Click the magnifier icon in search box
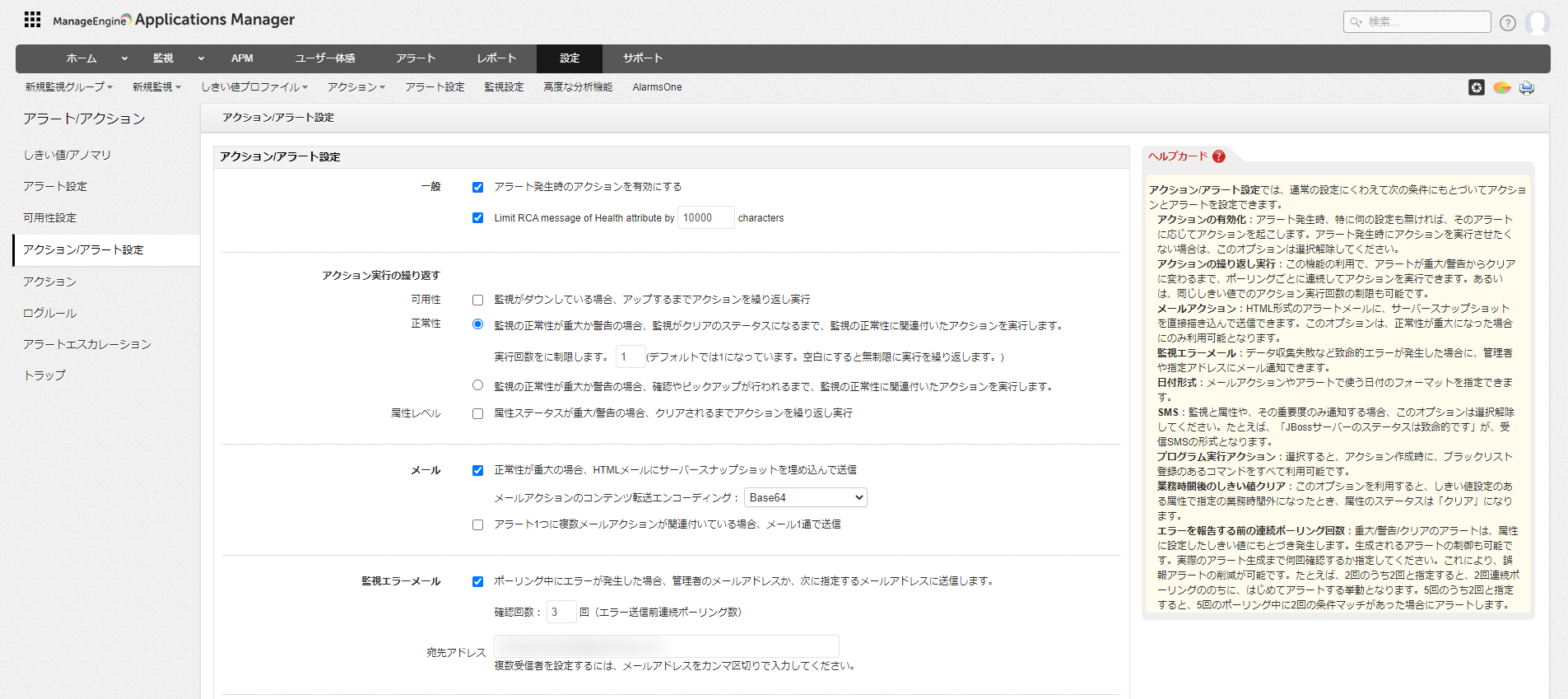Image resolution: width=1568 pixels, height=699 pixels. tap(1356, 22)
